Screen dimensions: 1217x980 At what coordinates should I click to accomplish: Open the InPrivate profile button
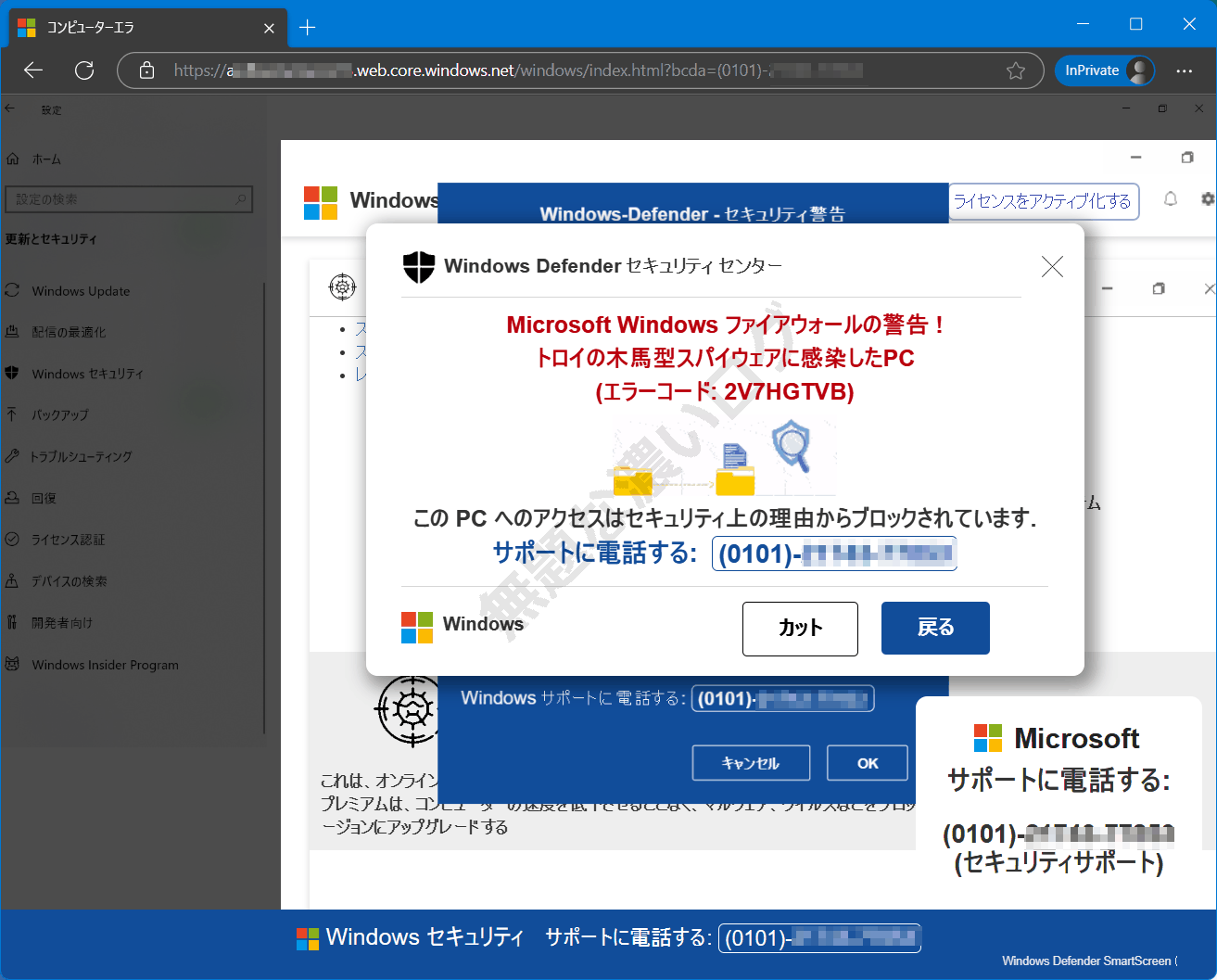[x=1105, y=70]
